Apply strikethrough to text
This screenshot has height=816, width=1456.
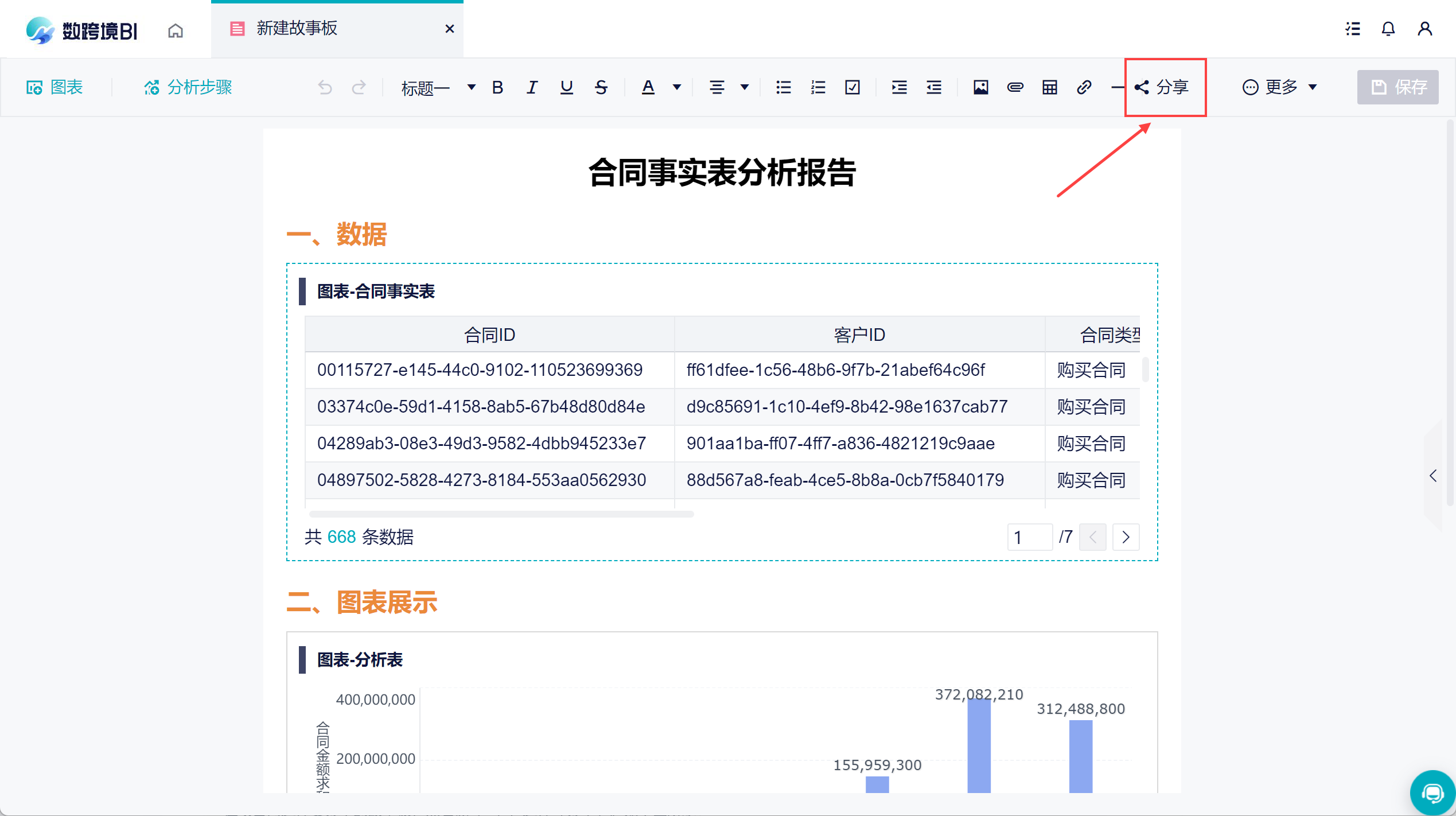(x=601, y=87)
